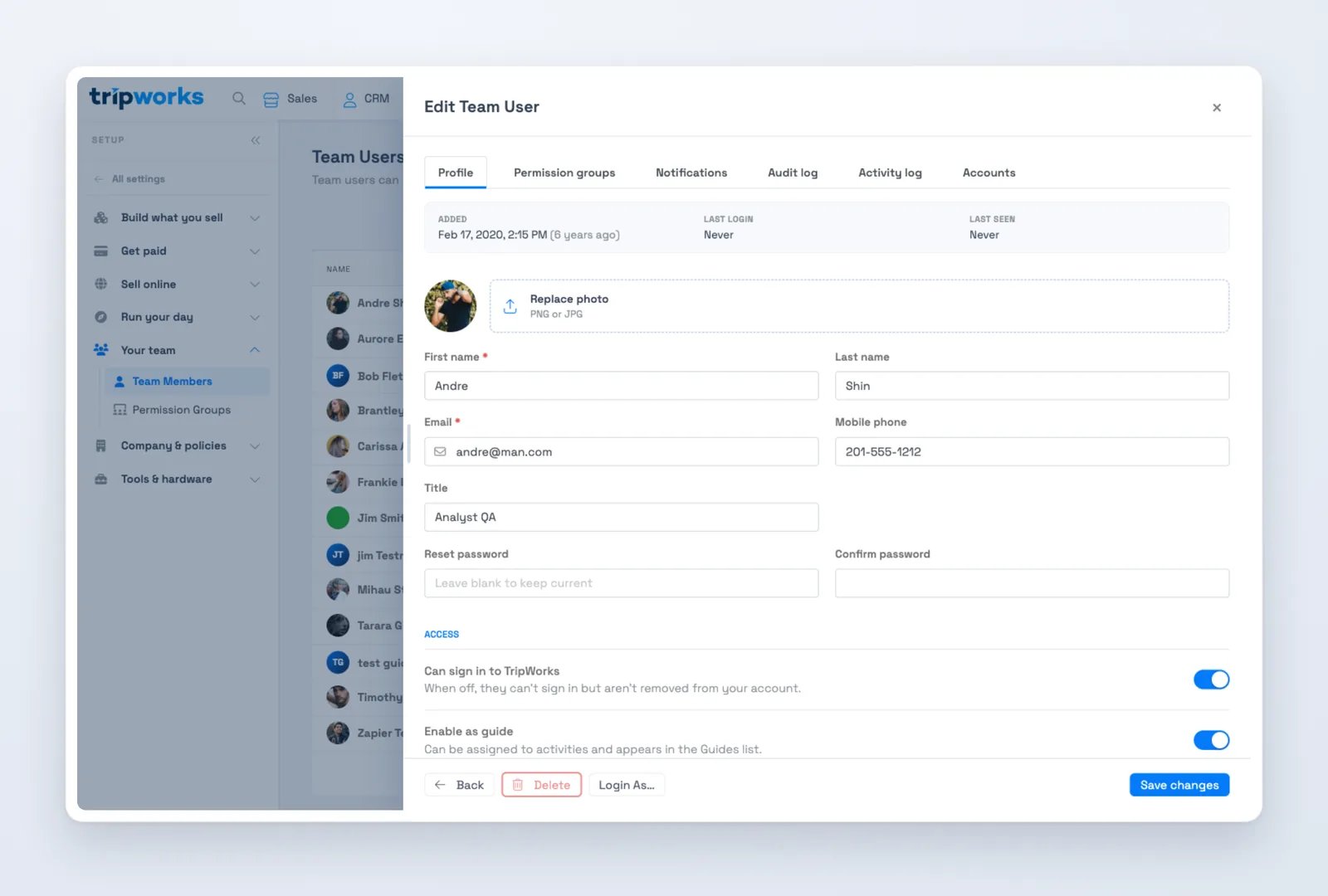Expand Company & policies section
1328x896 pixels.
click(x=255, y=446)
